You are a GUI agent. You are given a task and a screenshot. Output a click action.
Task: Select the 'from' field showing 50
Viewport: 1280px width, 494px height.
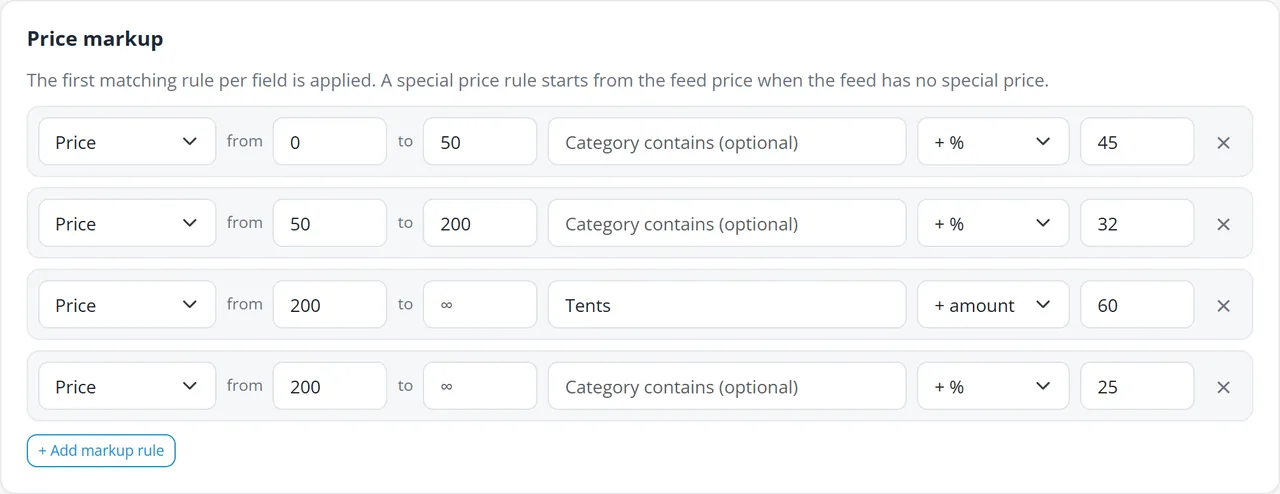coord(330,224)
